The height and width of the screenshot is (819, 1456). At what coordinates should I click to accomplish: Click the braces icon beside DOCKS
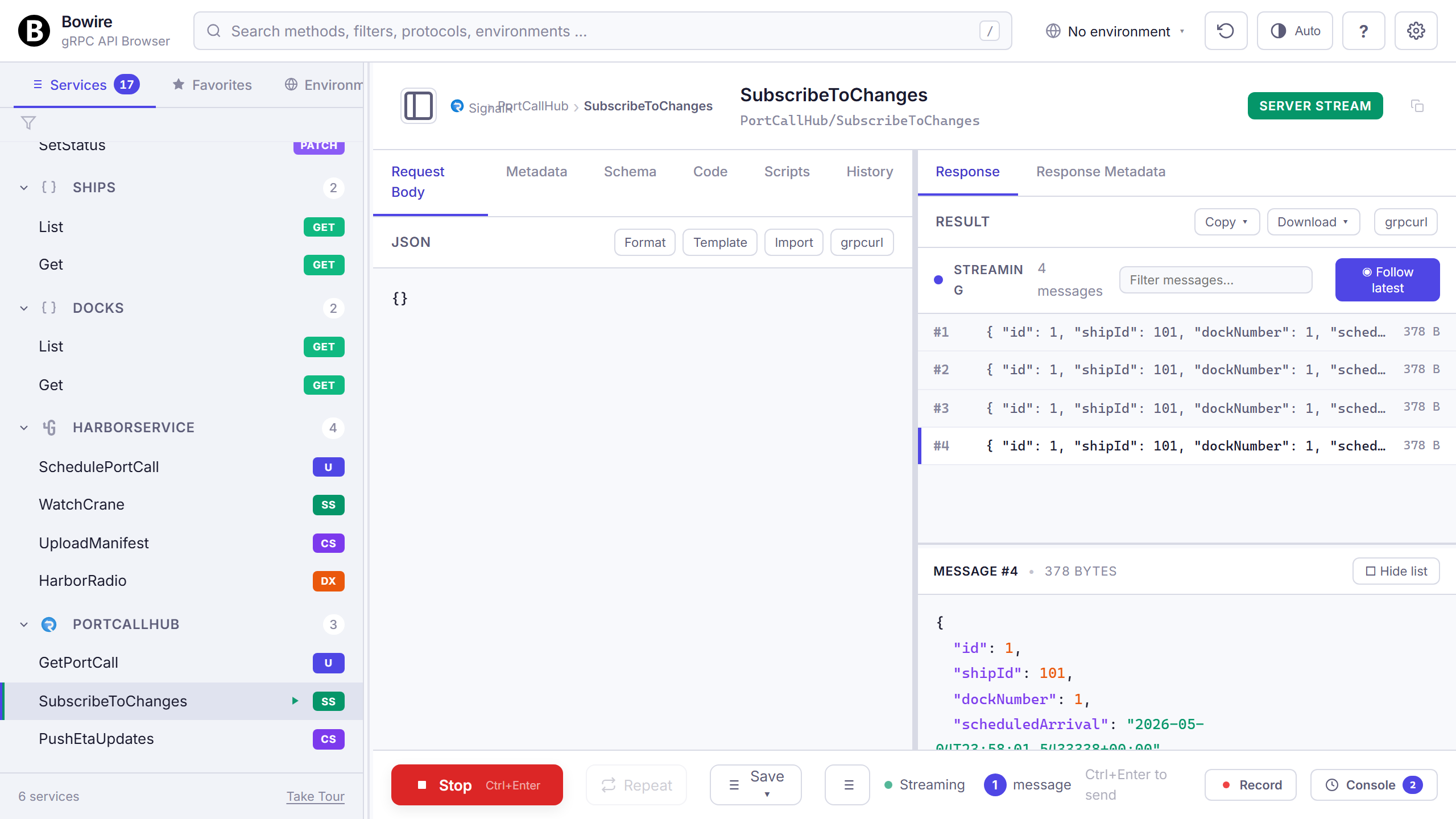(x=49, y=308)
